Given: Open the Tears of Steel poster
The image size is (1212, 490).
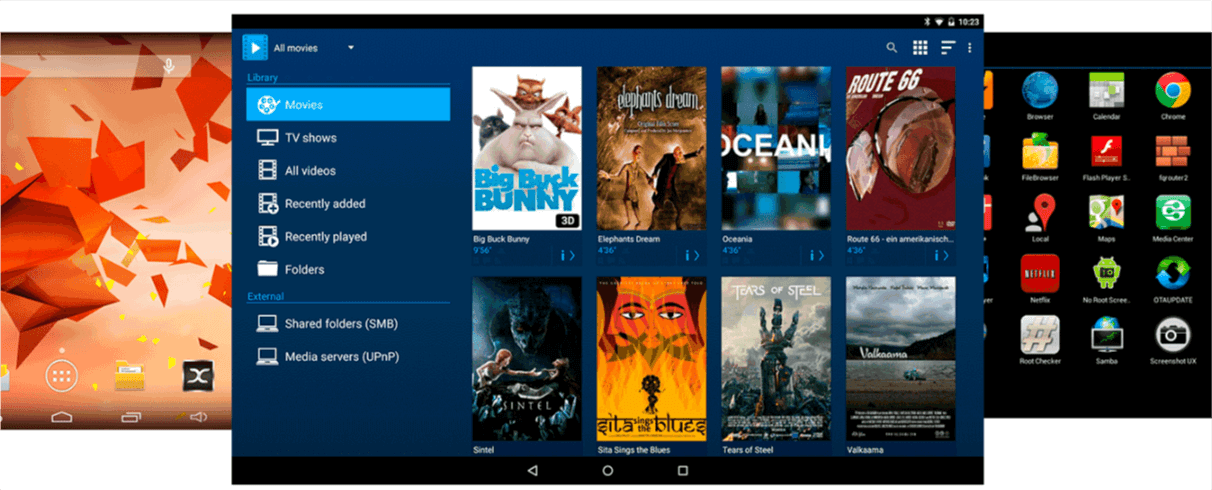Looking at the screenshot, I should coord(776,359).
